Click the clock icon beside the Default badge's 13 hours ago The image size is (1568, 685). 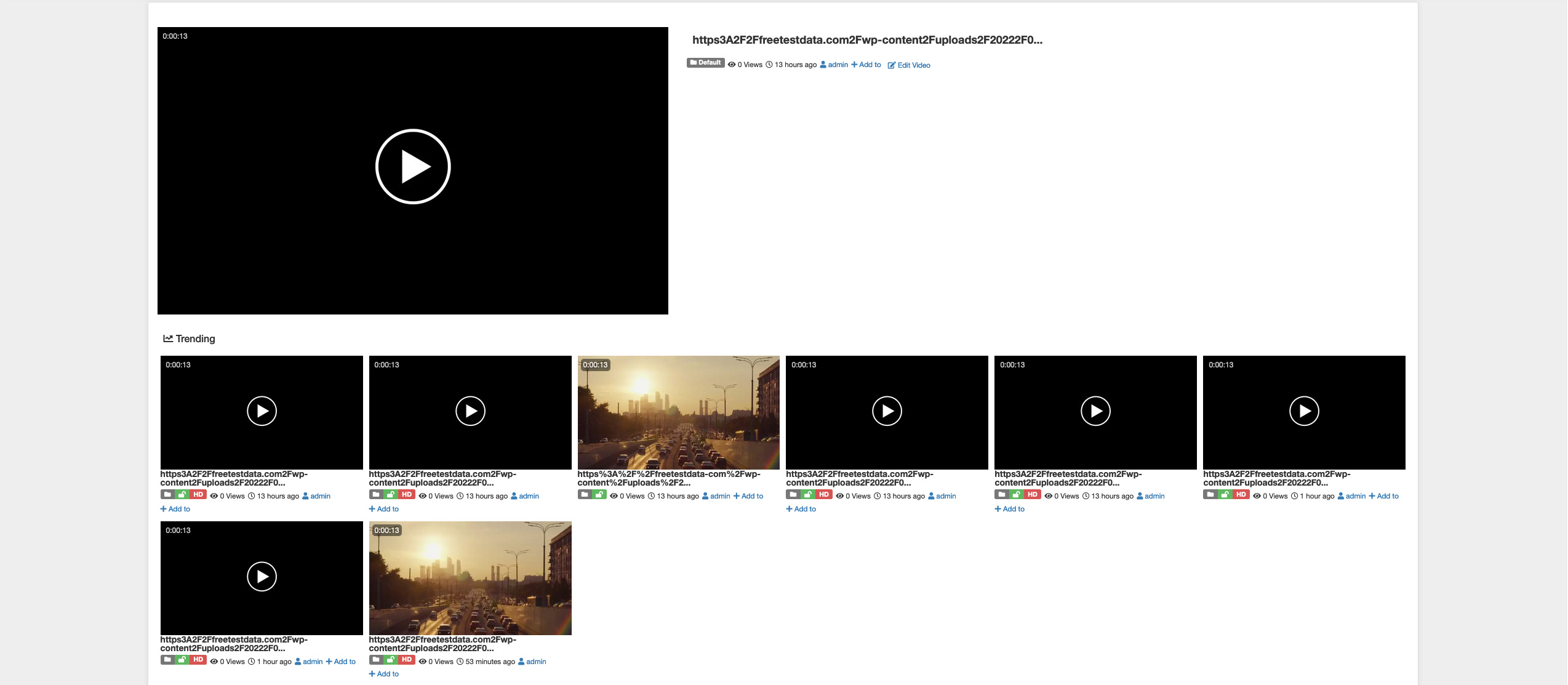click(769, 65)
